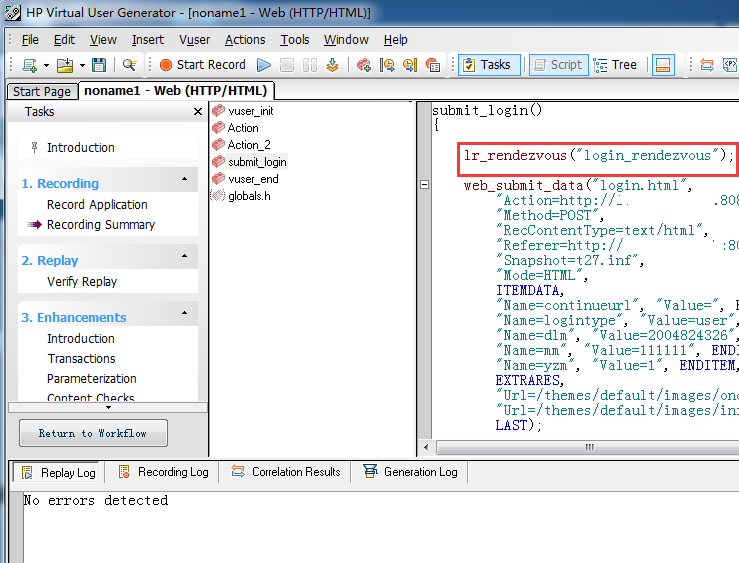Viewport: 739px width, 563px height.
Task: Click the New Script icon
Action: 29,65
